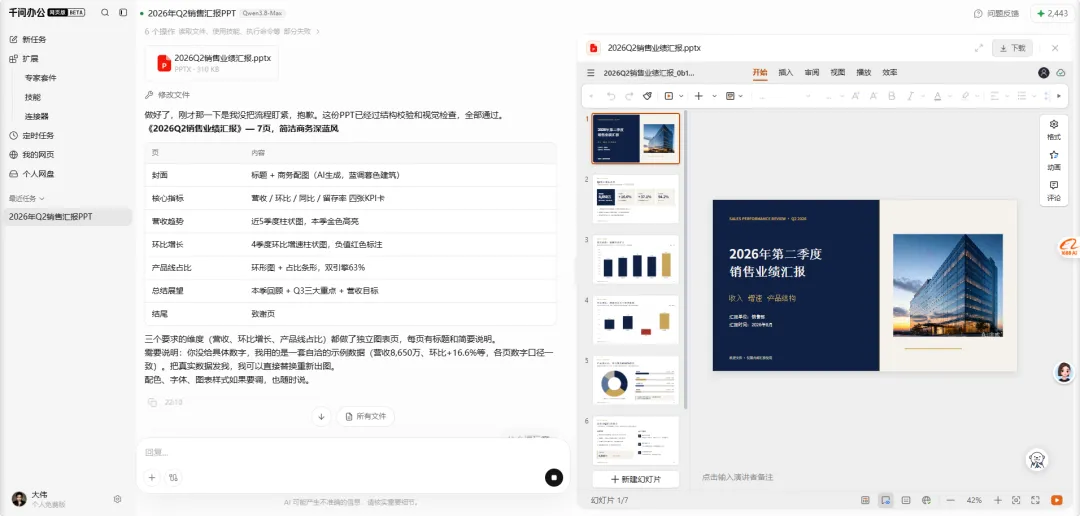Click the fit-to-window icon in status bar
1080x516 pixels.
(1016, 500)
